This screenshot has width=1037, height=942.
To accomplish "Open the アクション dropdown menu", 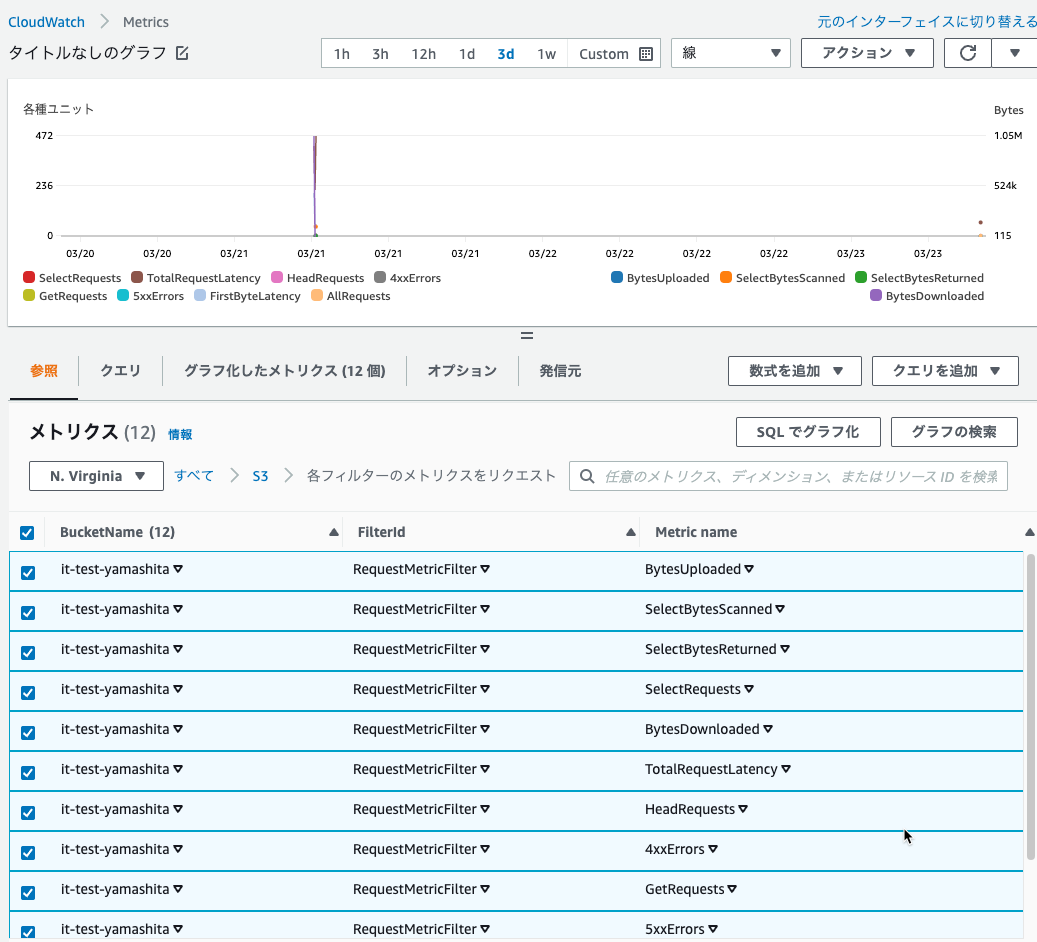I will [867, 53].
